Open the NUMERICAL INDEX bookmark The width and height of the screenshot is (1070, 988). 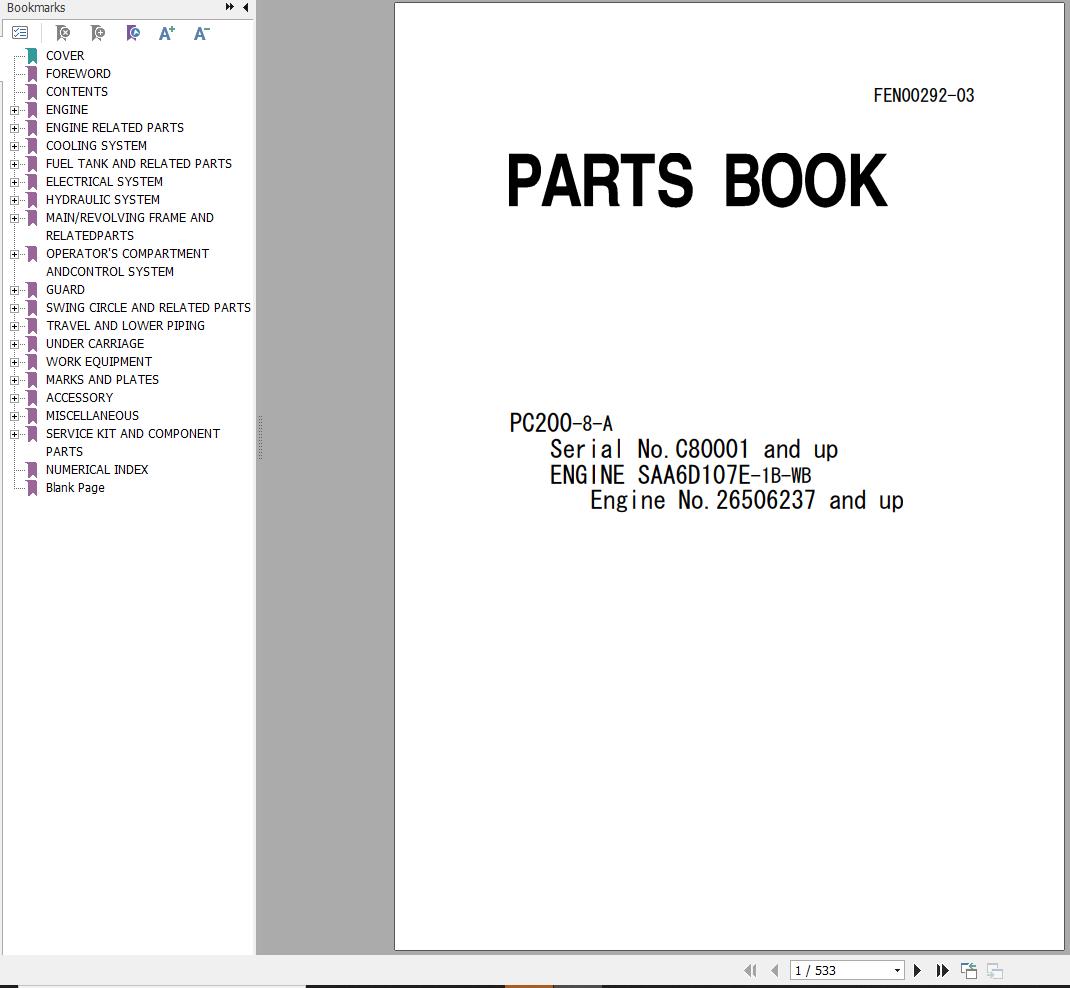tap(97, 470)
